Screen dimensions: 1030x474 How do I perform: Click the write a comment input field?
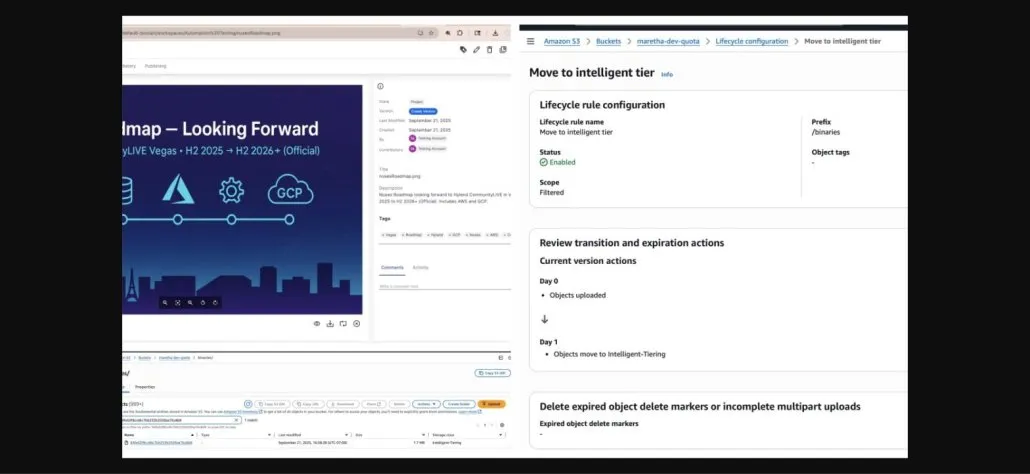(445, 286)
